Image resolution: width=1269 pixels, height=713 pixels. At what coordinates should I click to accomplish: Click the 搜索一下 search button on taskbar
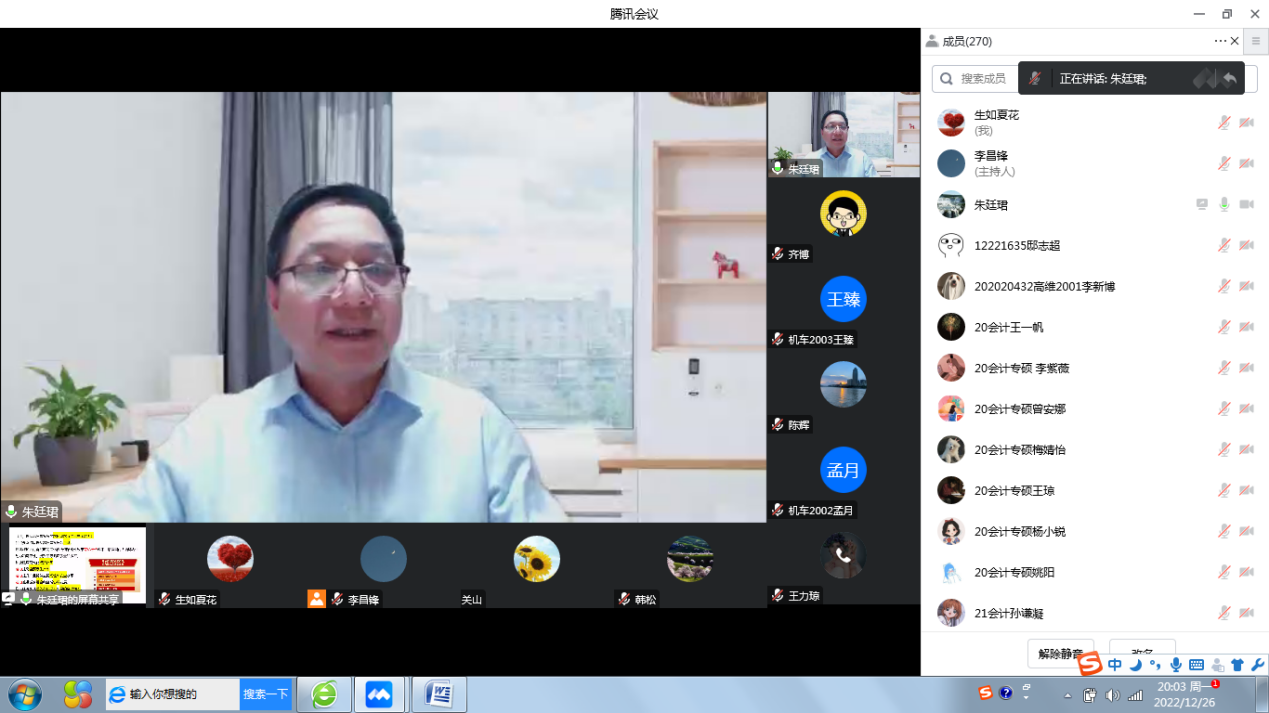(x=265, y=694)
